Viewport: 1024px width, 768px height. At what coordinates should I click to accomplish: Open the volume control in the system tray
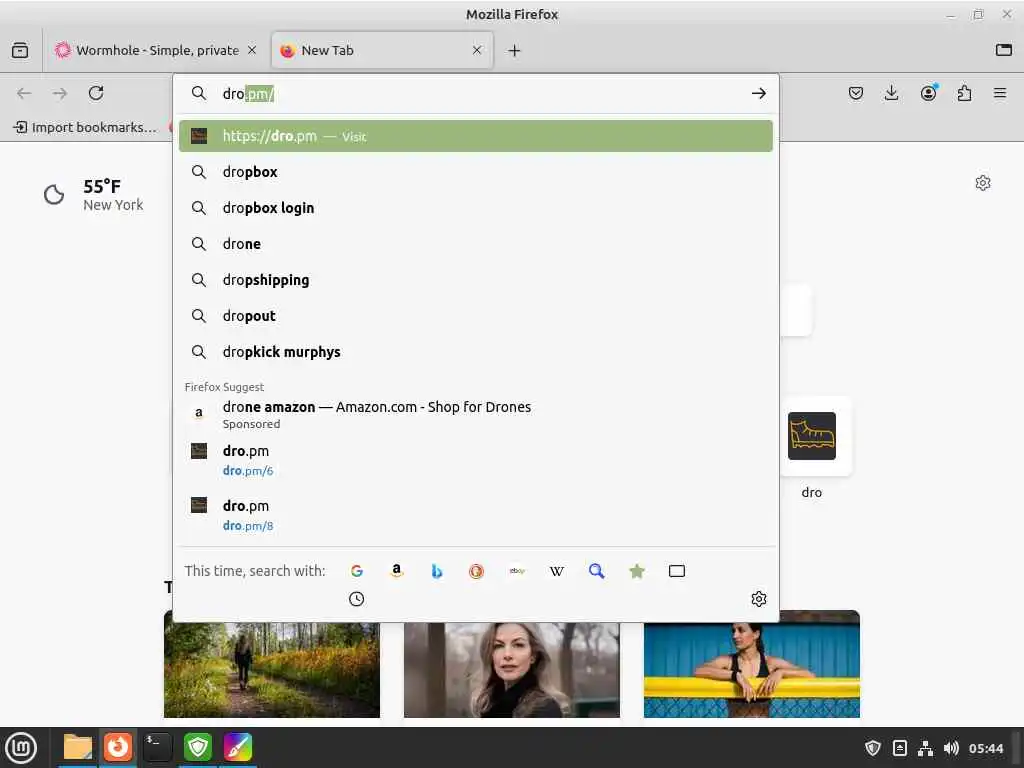(x=951, y=748)
